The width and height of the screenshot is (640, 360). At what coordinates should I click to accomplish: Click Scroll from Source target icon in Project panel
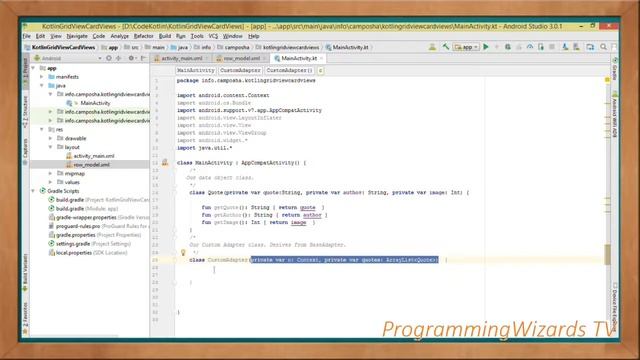109,58
